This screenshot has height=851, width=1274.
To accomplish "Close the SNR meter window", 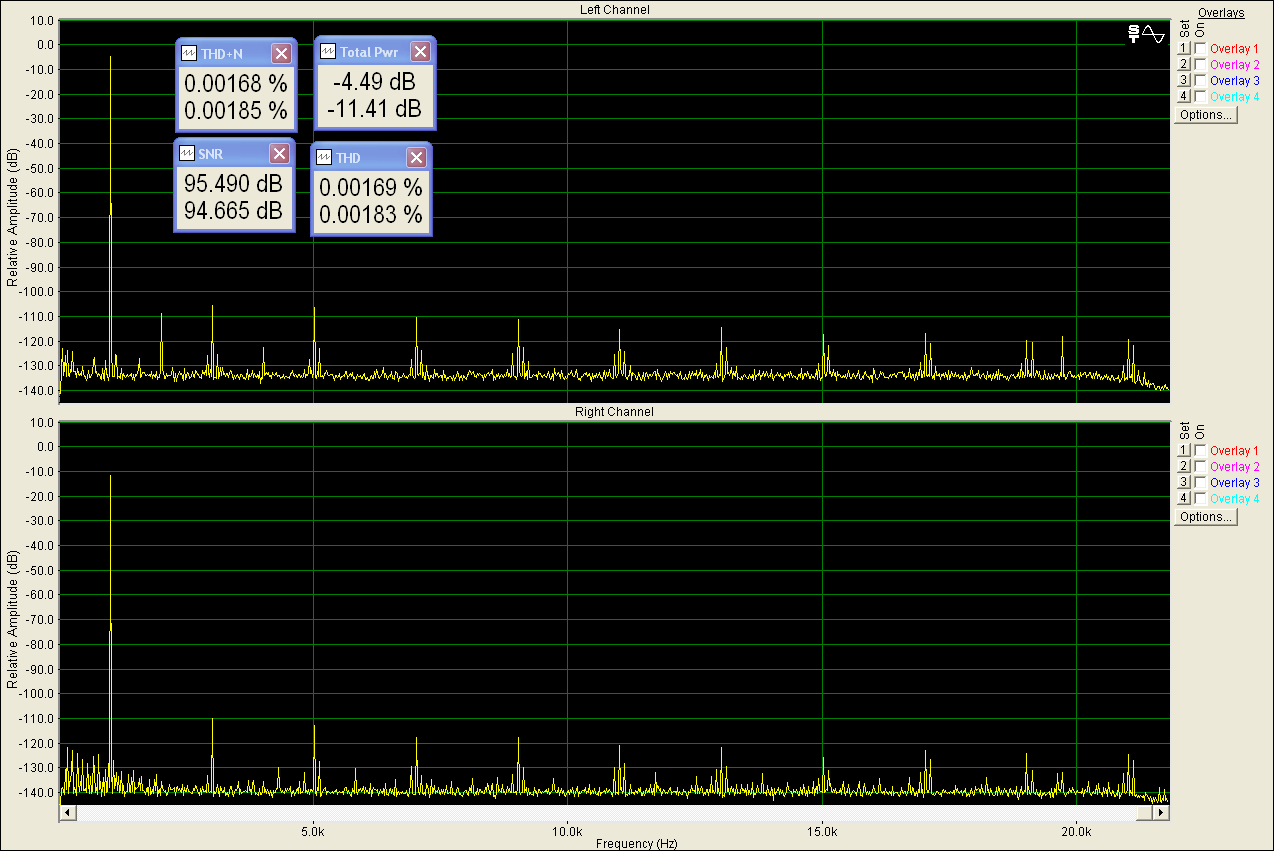I will point(279,153).
